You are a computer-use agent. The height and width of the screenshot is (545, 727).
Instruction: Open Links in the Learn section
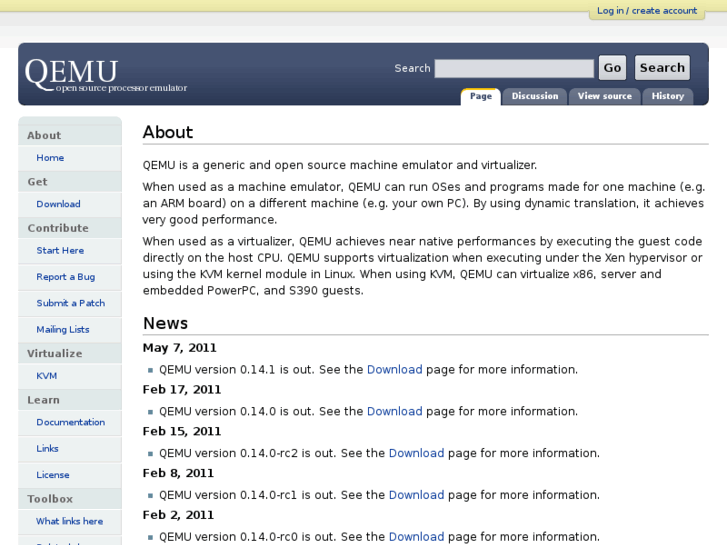tap(47, 449)
